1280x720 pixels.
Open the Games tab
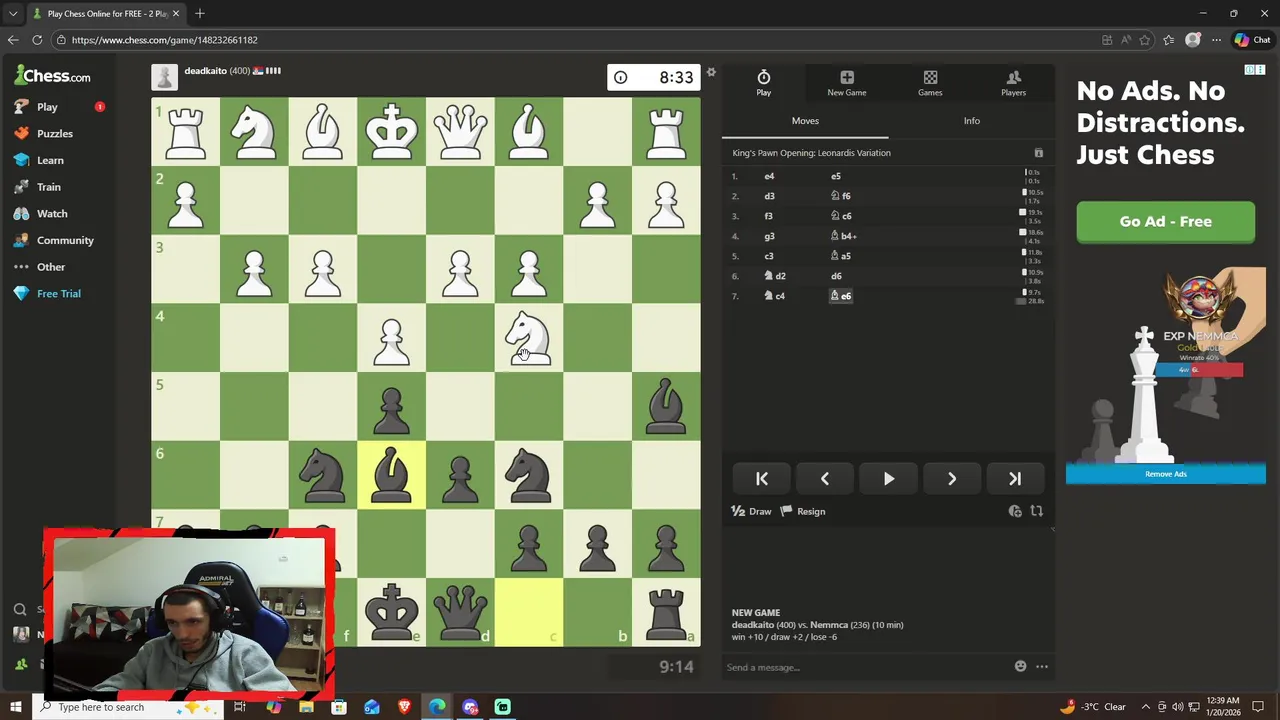930,83
